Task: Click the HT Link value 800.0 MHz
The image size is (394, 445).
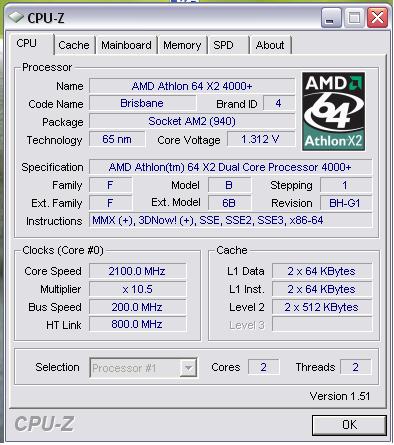Action: (x=137, y=324)
